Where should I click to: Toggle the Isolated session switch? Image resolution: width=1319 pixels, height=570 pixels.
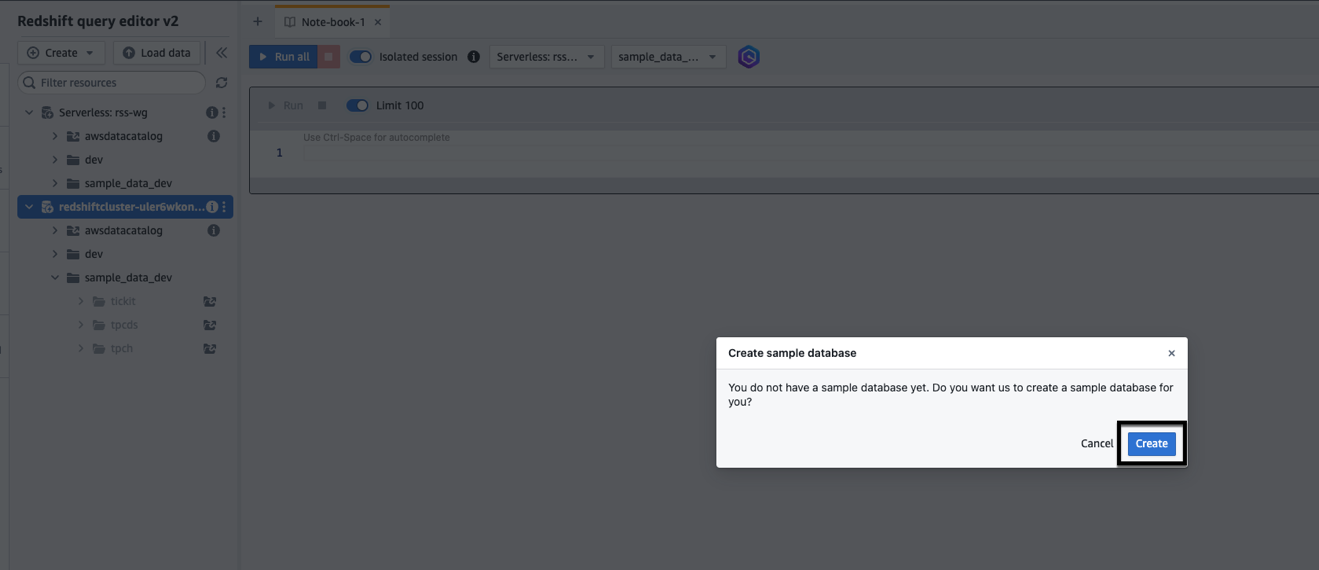360,57
